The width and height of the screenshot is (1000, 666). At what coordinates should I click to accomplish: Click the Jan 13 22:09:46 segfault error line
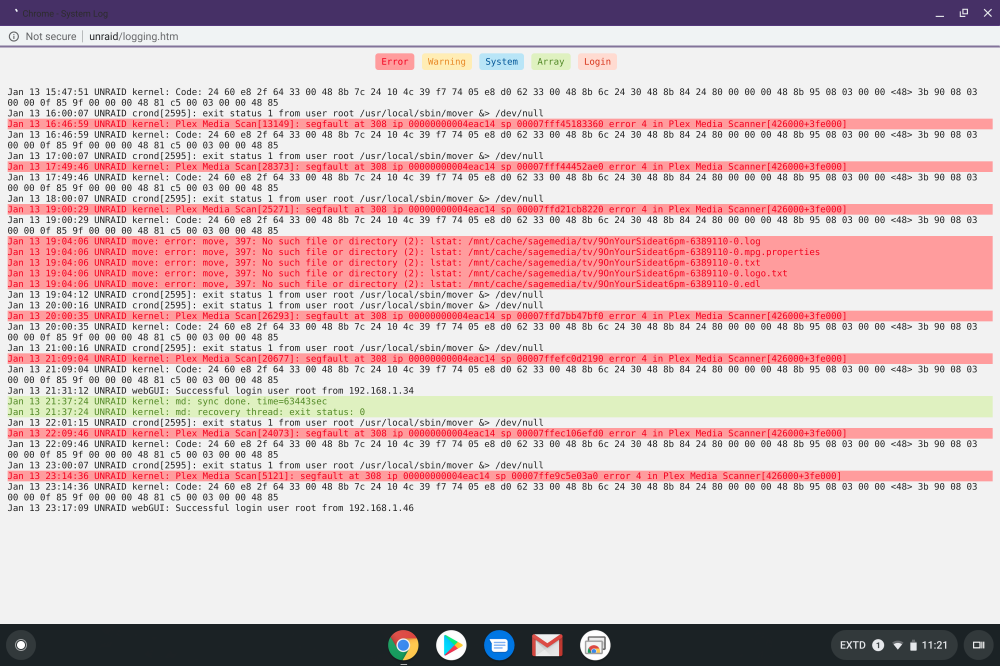[x=500, y=433]
